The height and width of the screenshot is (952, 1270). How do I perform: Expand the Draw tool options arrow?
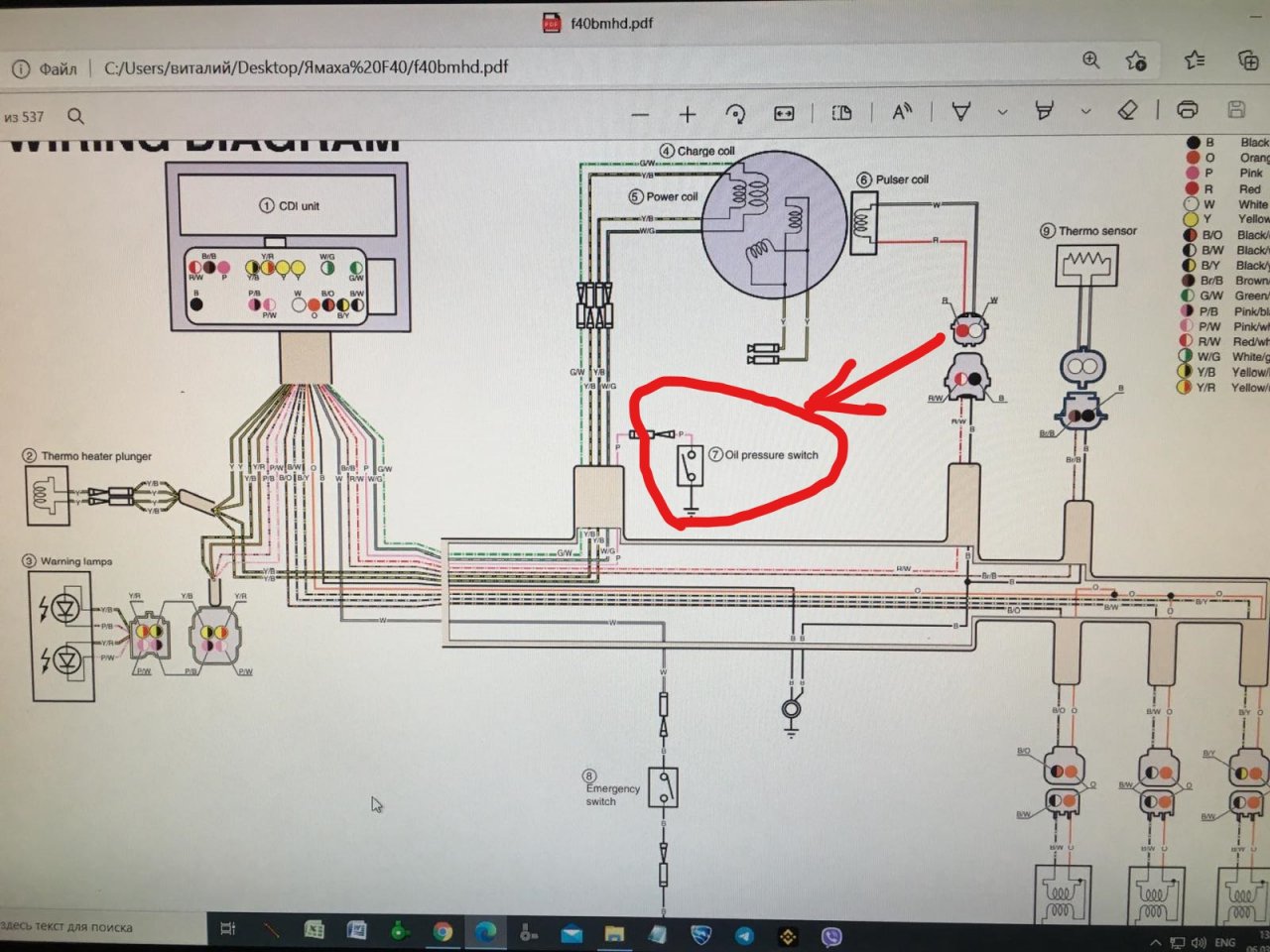[1002, 111]
